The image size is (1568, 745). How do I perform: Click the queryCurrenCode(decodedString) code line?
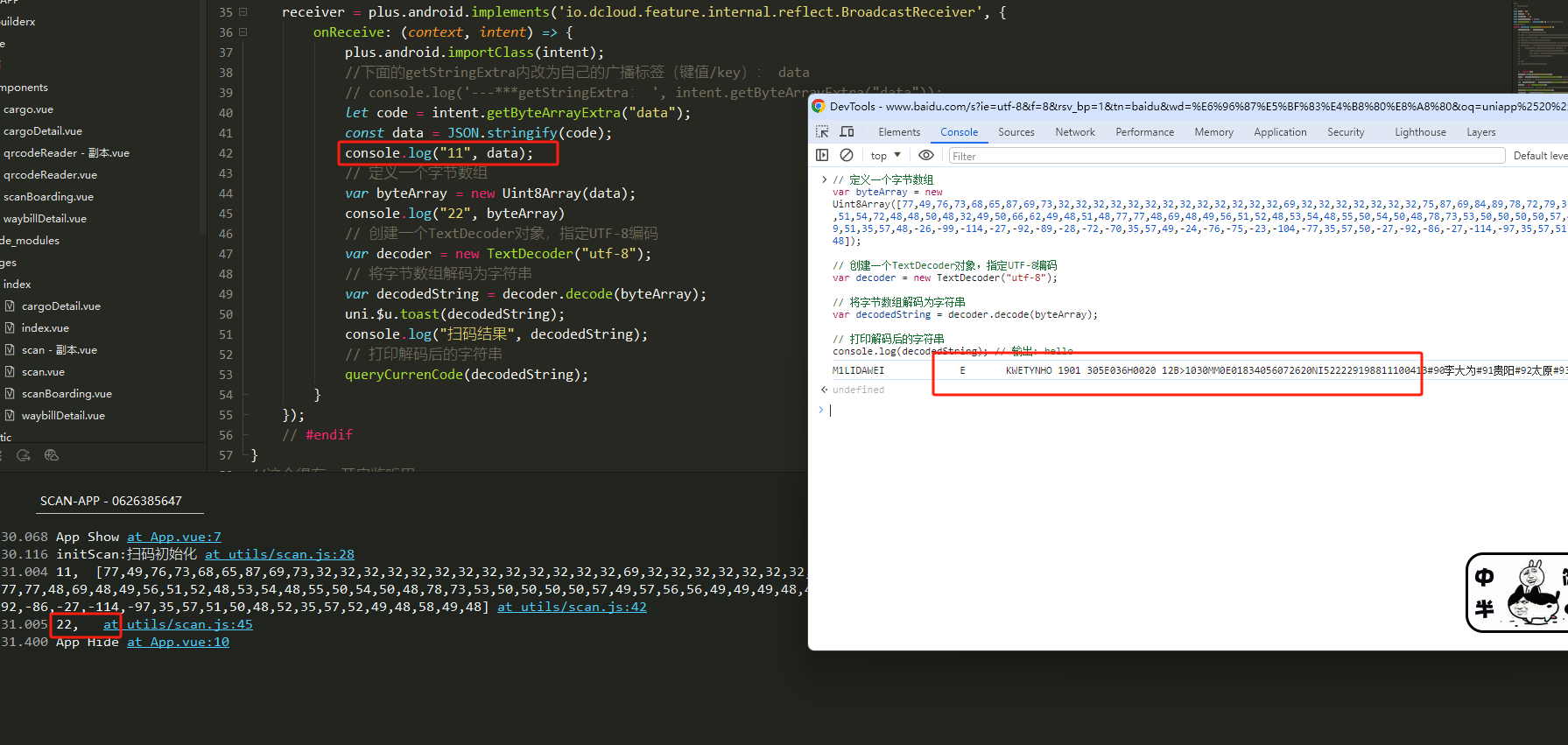click(467, 375)
